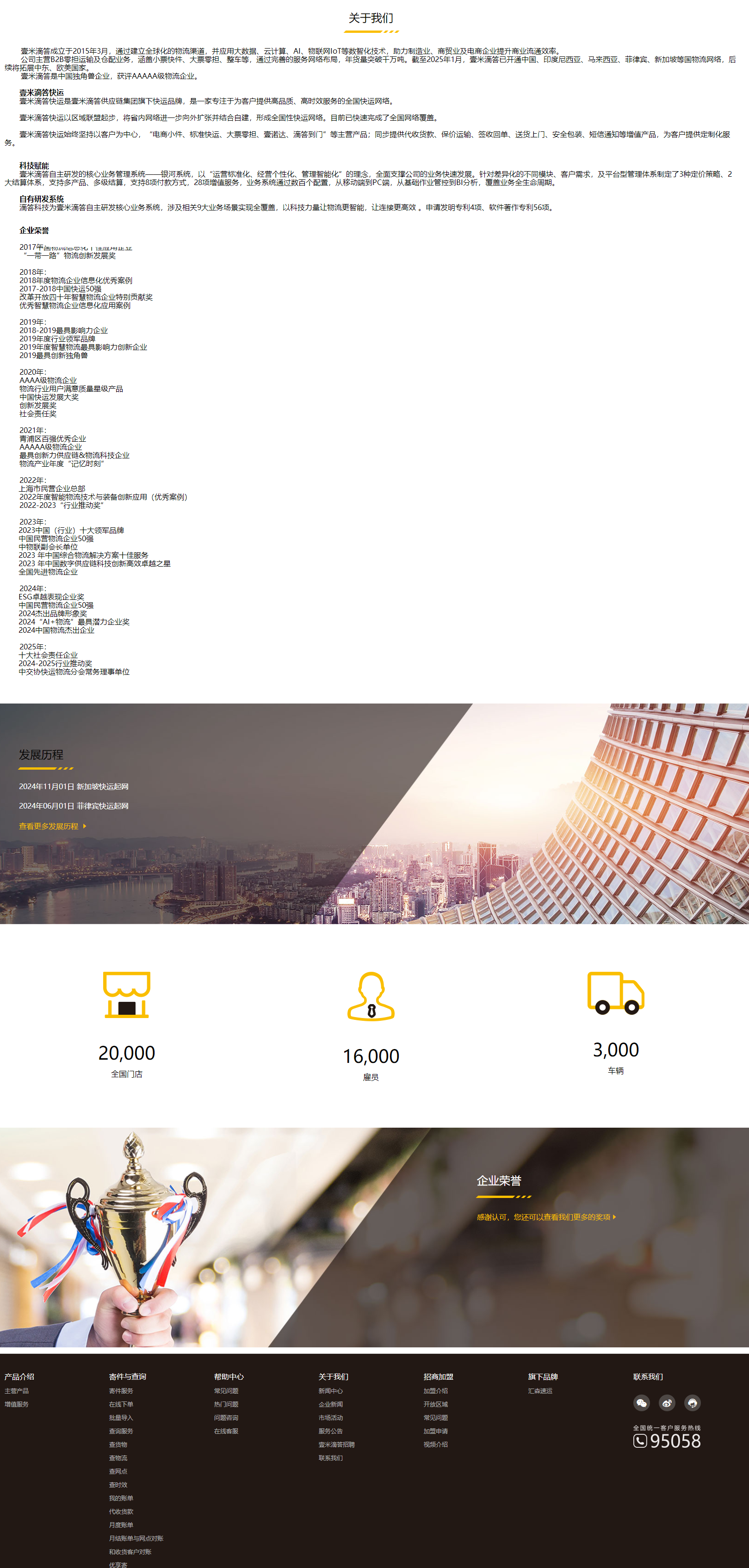Click the delivery truck icon above 3,000

pyautogui.click(x=615, y=993)
